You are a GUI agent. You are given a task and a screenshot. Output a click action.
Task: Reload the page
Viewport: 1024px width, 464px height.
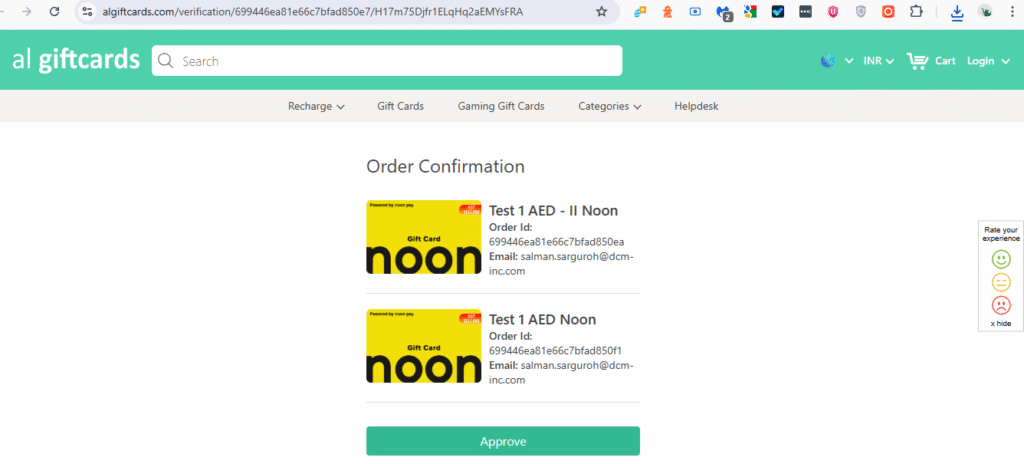tap(54, 12)
